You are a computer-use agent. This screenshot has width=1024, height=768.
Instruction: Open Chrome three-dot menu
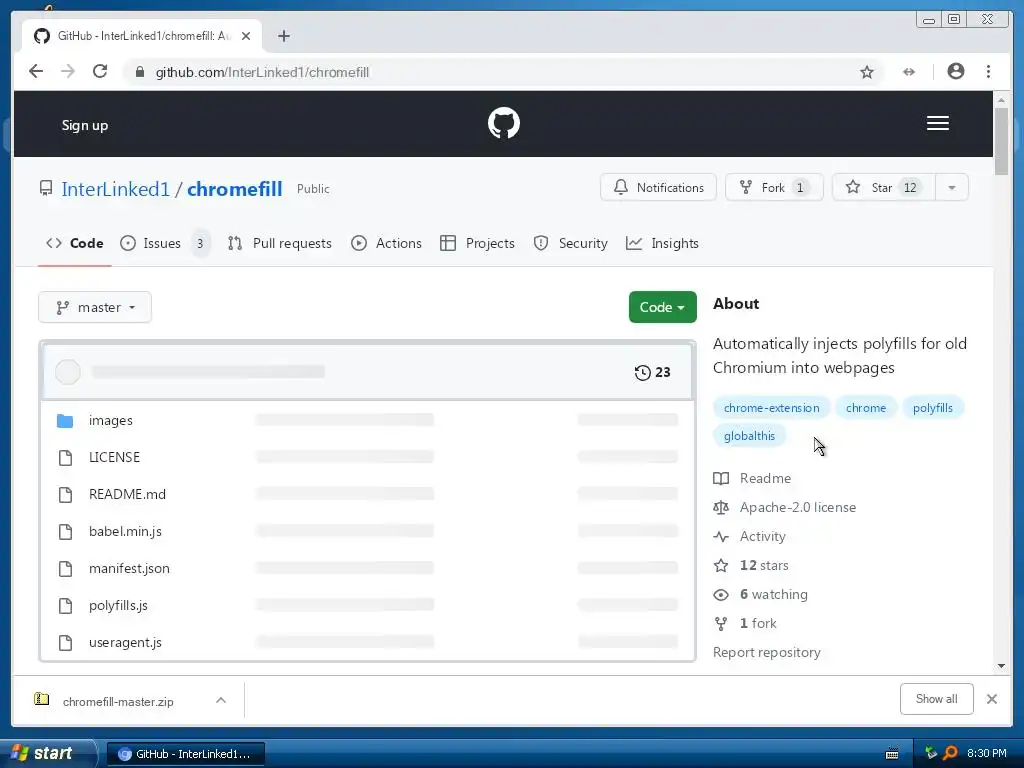pos(988,71)
